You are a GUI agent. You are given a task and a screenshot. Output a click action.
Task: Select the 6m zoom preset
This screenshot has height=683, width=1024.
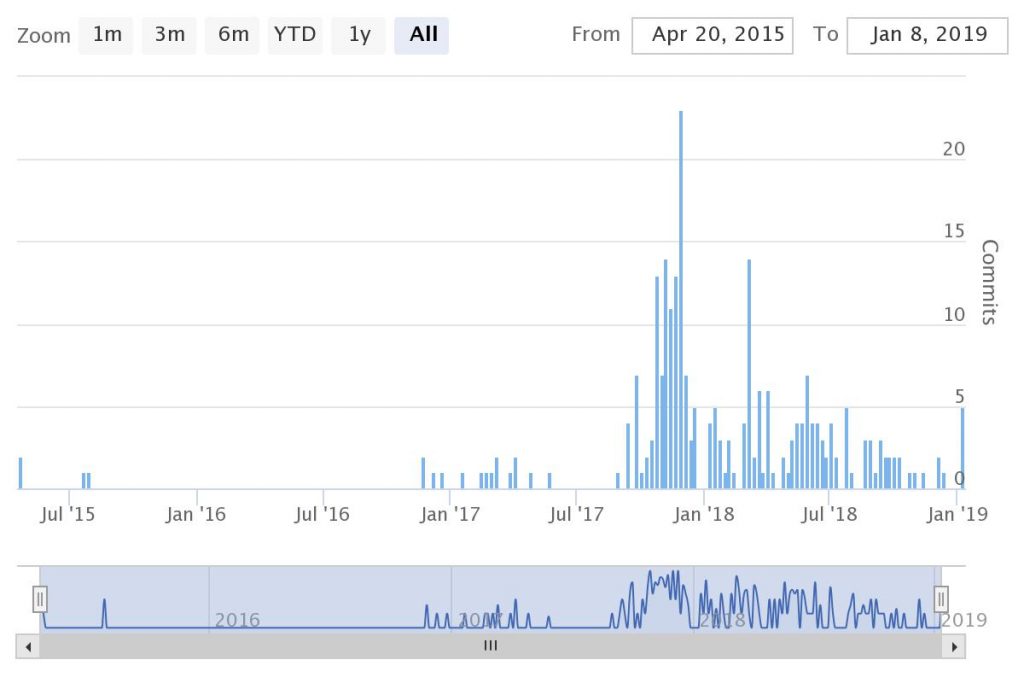pos(232,35)
